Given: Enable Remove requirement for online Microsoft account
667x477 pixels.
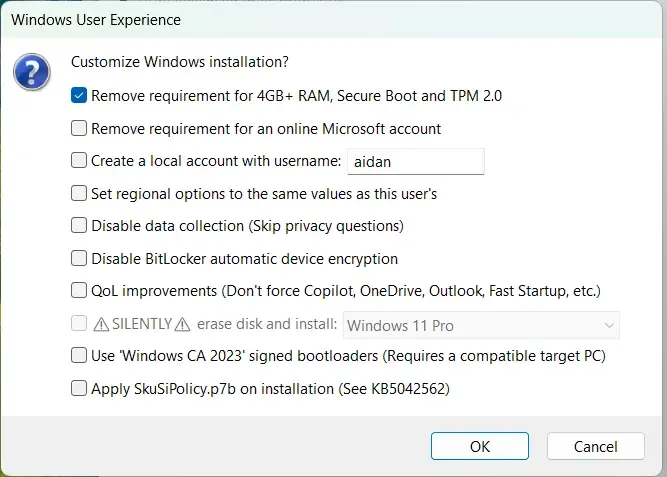Looking at the screenshot, I should click(x=79, y=128).
